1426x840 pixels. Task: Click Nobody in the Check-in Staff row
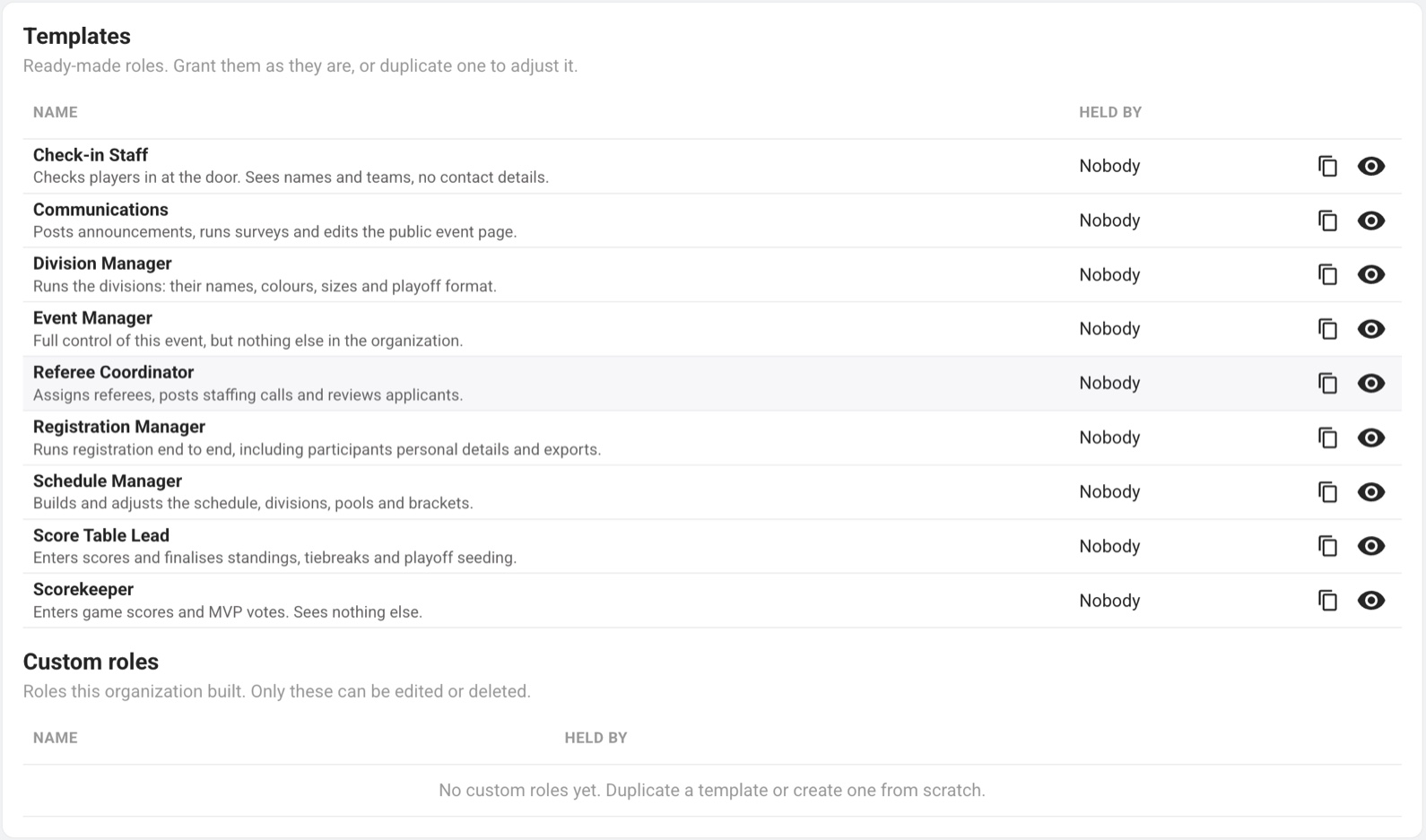tap(1109, 166)
